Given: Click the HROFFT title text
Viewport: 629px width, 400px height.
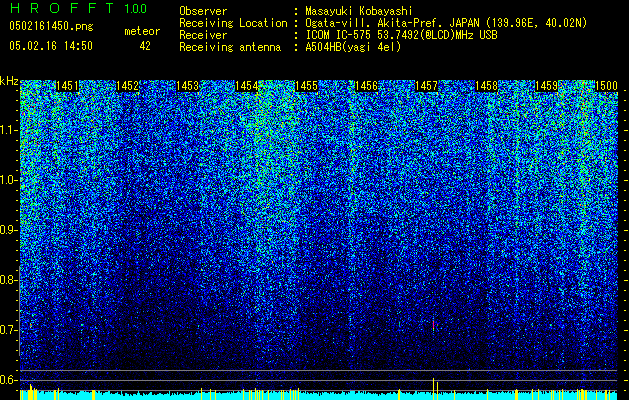Looking at the screenshot, I should pos(63,8).
